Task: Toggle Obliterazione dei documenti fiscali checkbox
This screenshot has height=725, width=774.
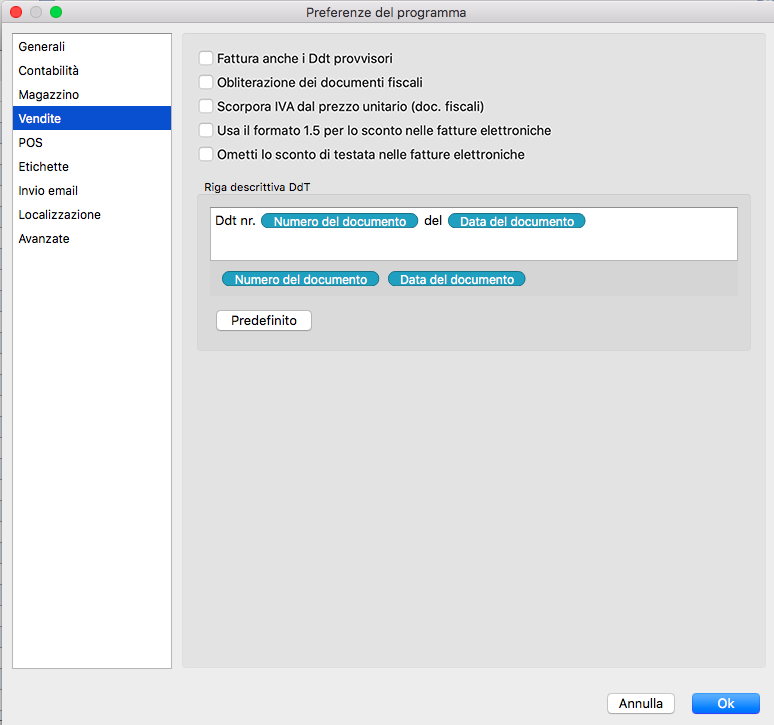Action: 206,83
